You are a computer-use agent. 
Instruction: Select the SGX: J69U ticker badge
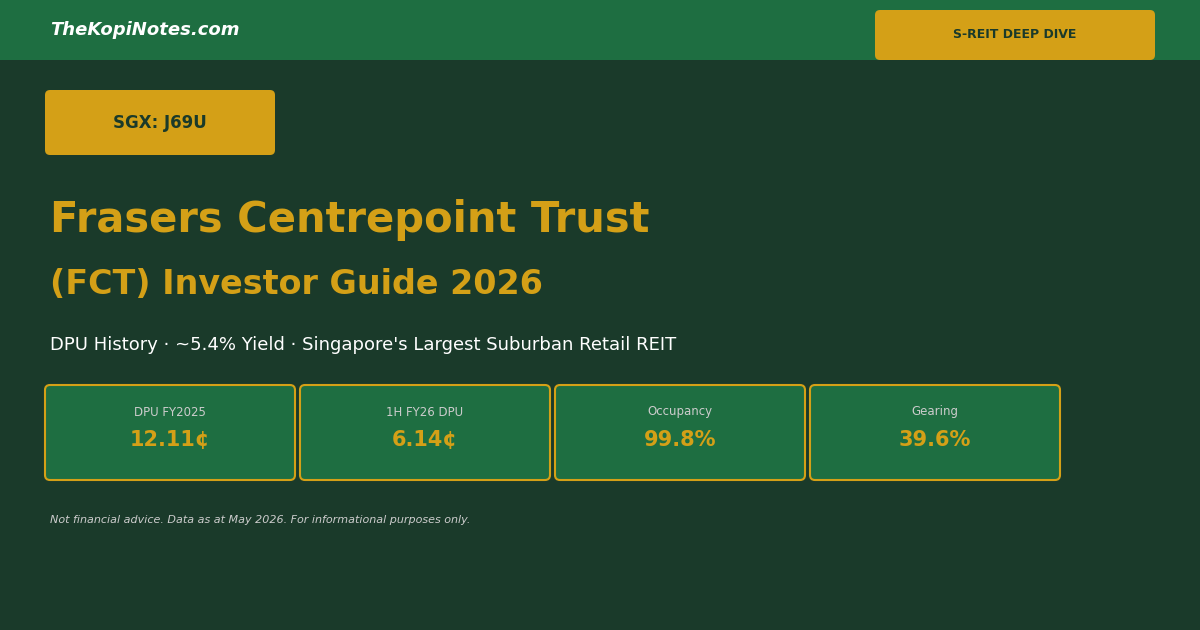point(160,122)
